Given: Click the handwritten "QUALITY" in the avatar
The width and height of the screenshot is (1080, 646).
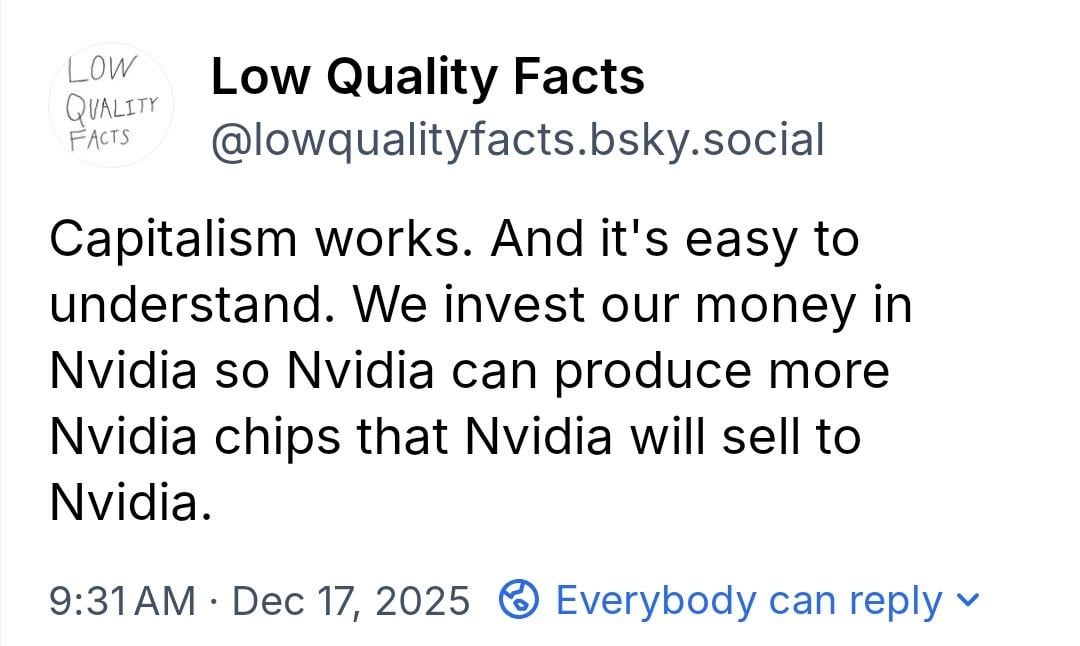Looking at the screenshot, I should (x=111, y=104).
